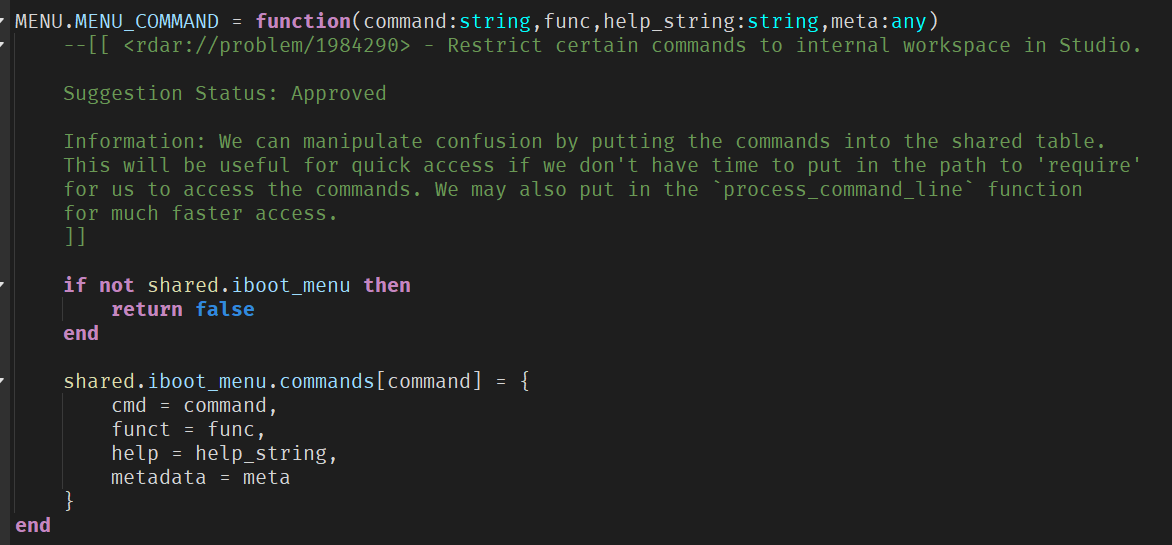This screenshot has width=1172, height=545.
Task: Collapse the 'if not shared.iboot_menu' block arrow
Action: 3,285
